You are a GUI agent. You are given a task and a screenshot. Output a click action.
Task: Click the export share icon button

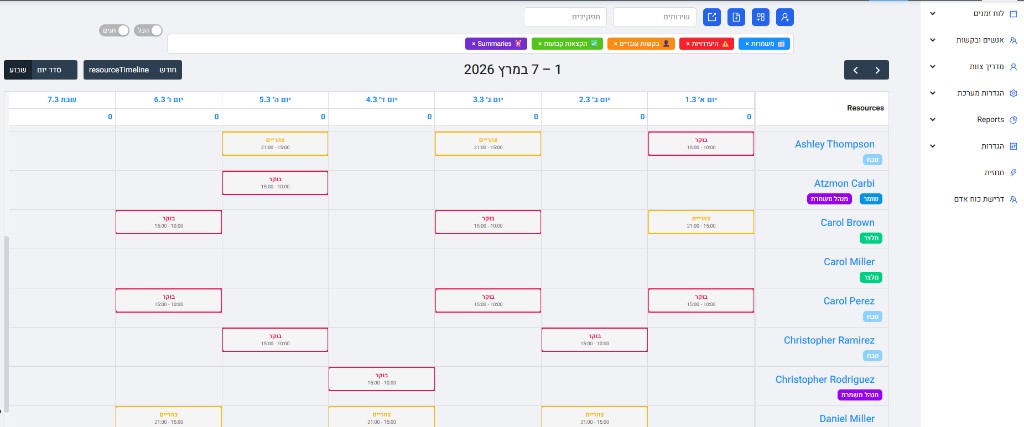coord(711,17)
